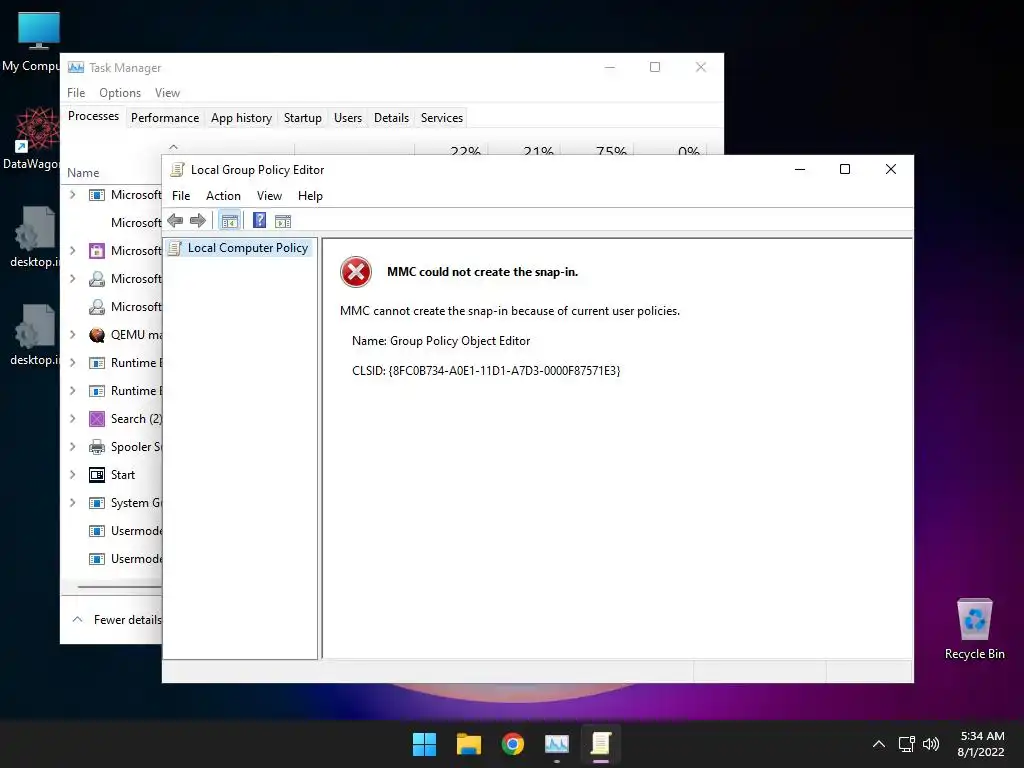Image resolution: width=1024 pixels, height=768 pixels.
Task: Click 'MMC could not create the snap-in.' heading
Action: (x=483, y=272)
